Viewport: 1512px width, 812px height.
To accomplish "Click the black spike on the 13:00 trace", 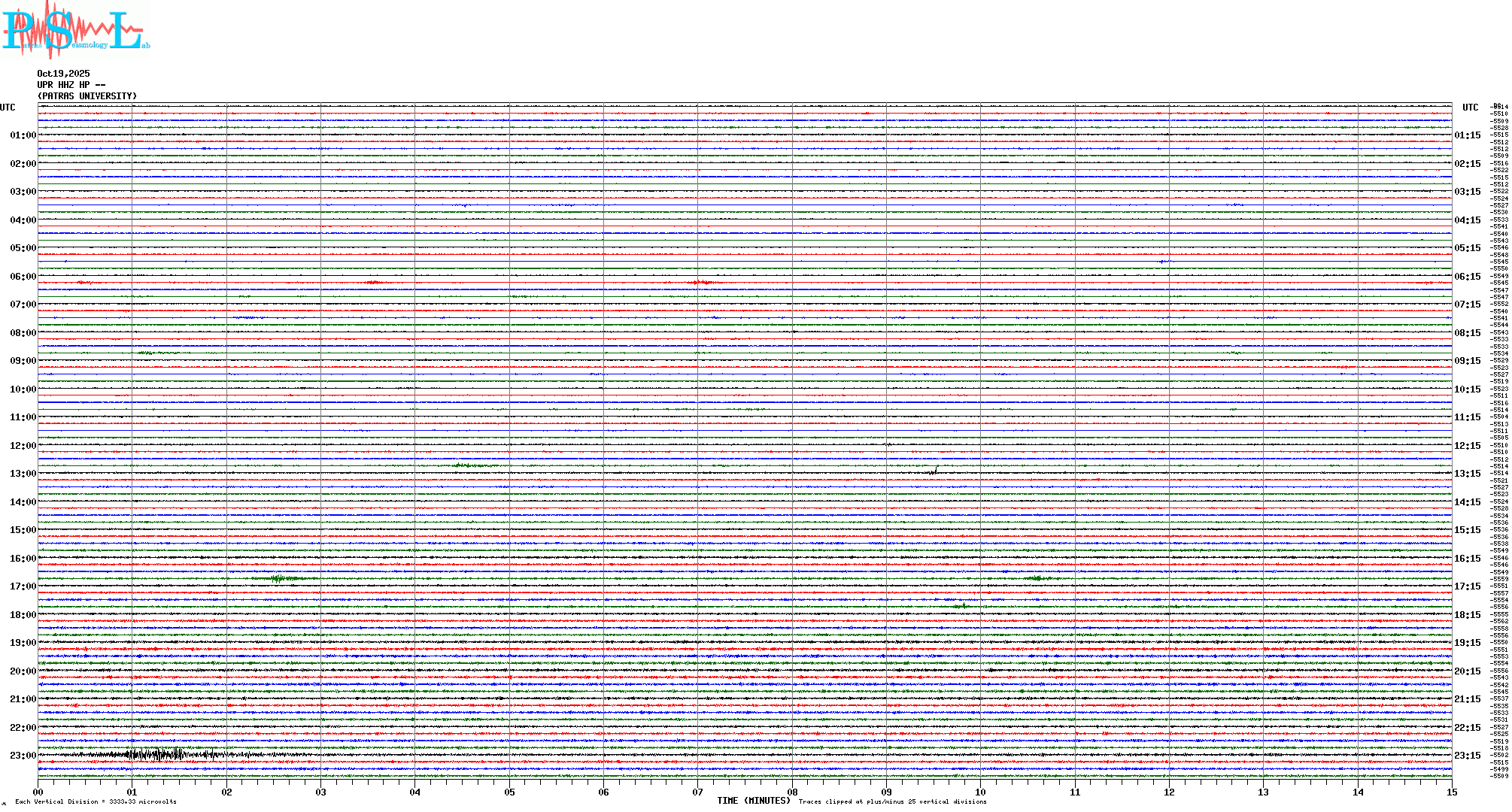I will 934,471.
